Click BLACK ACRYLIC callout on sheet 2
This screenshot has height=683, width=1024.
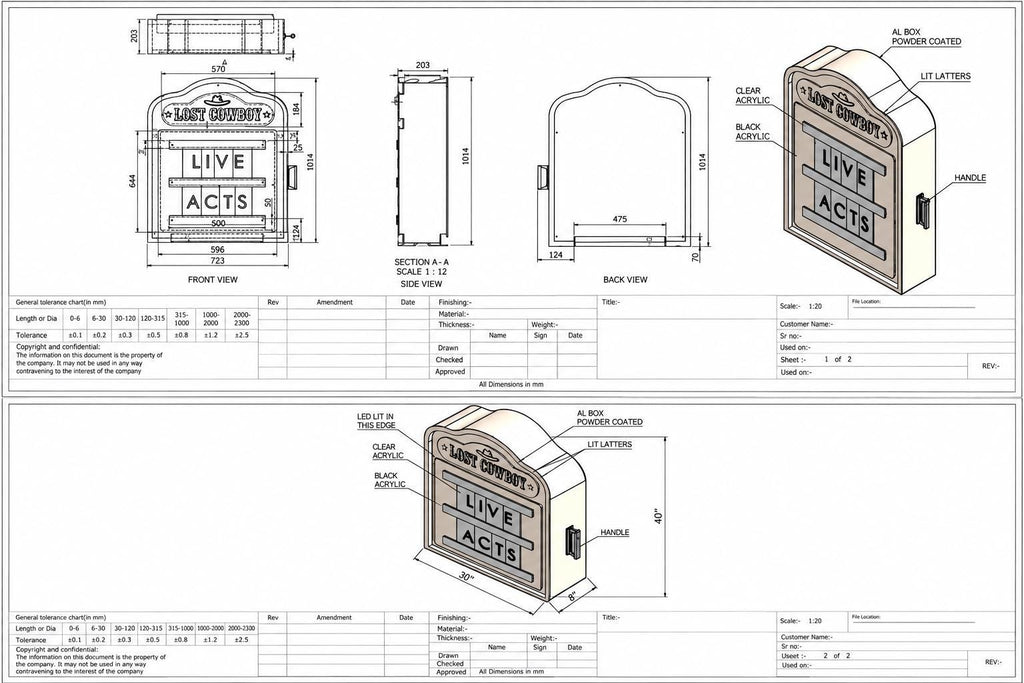[390, 480]
